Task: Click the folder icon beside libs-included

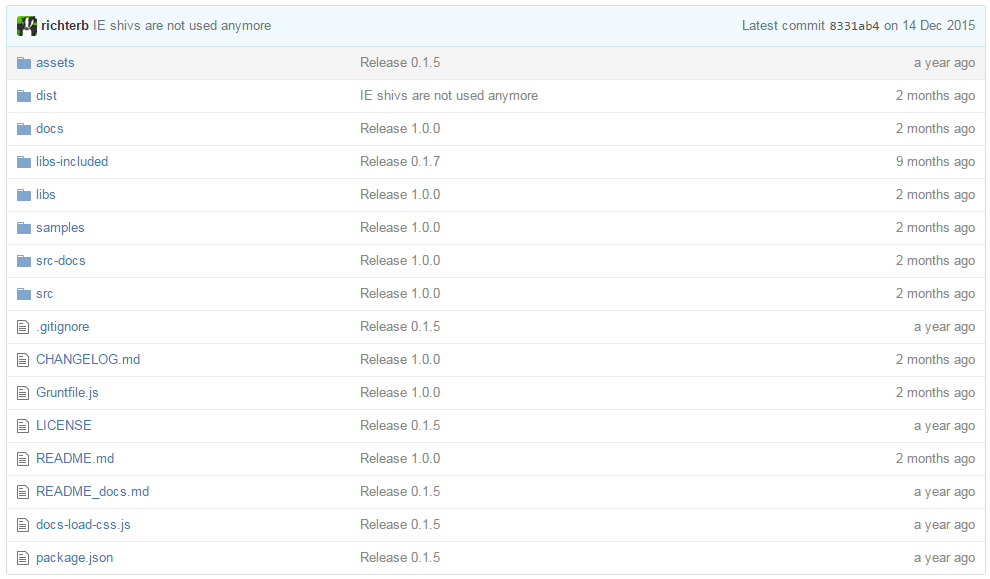Action: [24, 162]
